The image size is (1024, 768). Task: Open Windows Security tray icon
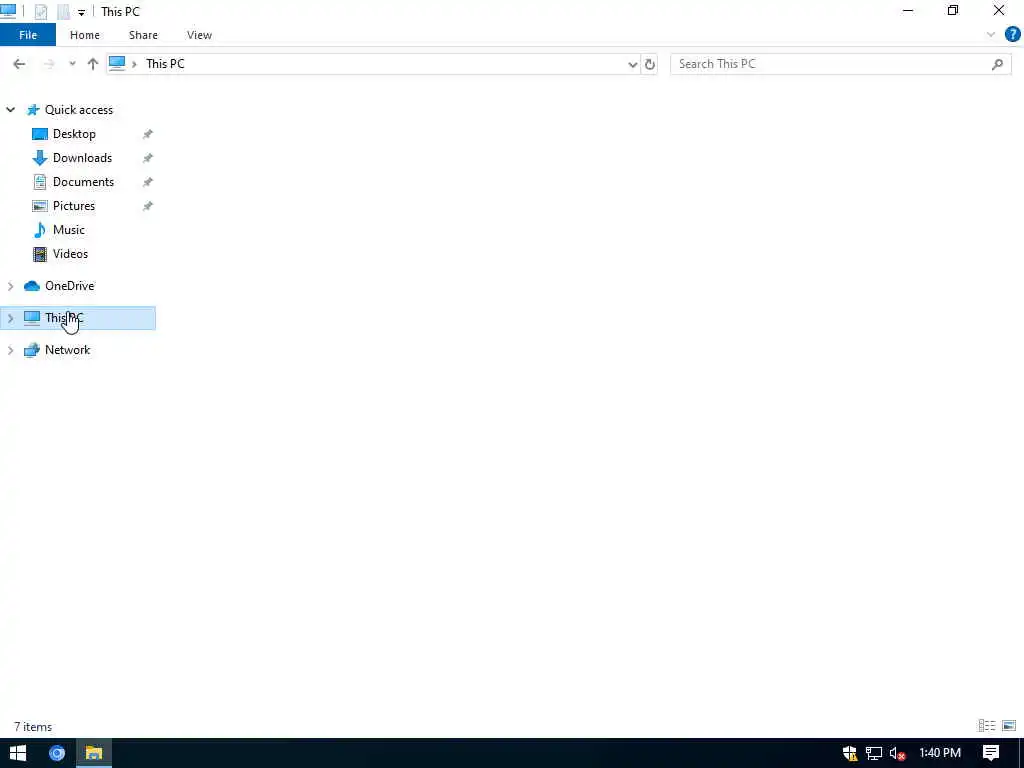pos(850,753)
